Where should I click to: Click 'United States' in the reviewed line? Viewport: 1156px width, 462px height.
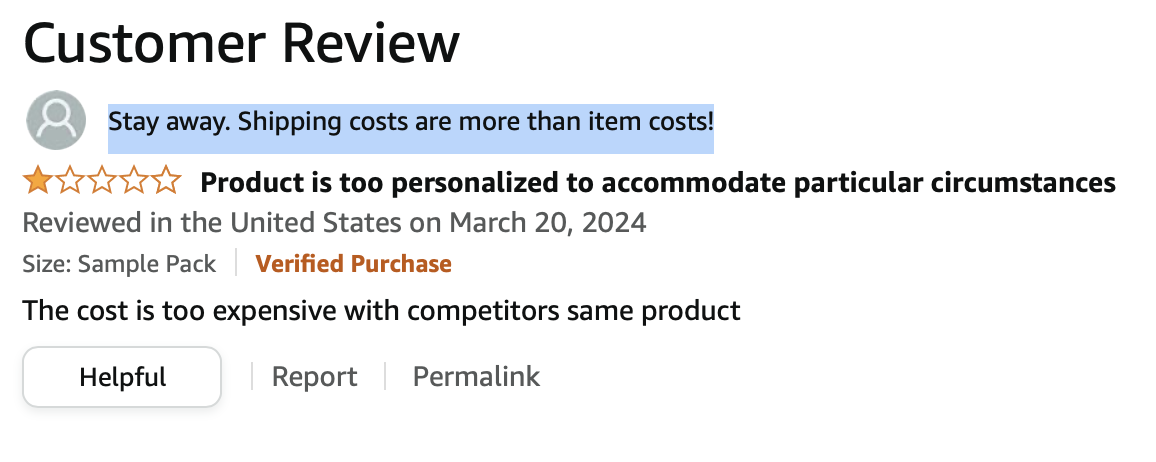(x=317, y=222)
